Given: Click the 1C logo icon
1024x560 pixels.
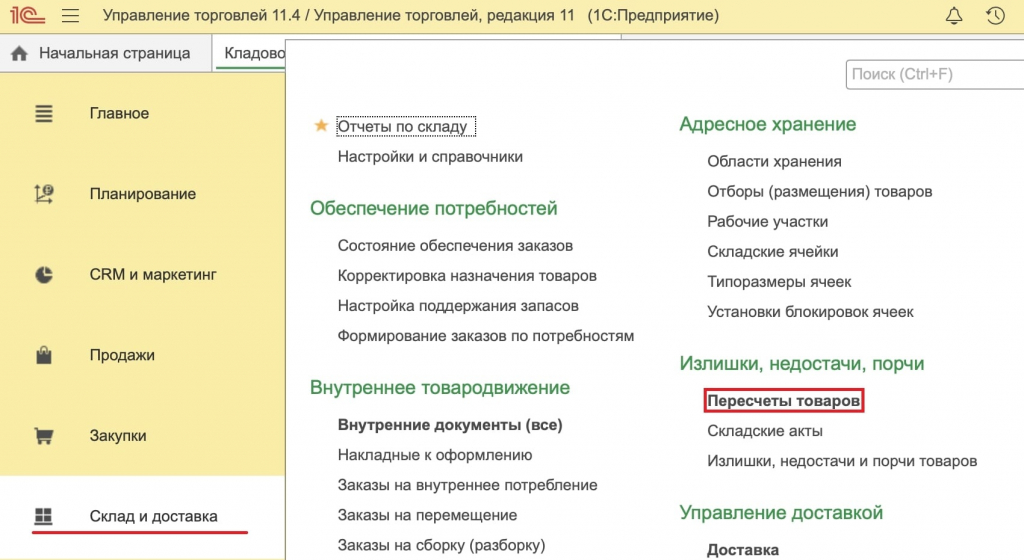Looking at the screenshot, I should 27,14.
